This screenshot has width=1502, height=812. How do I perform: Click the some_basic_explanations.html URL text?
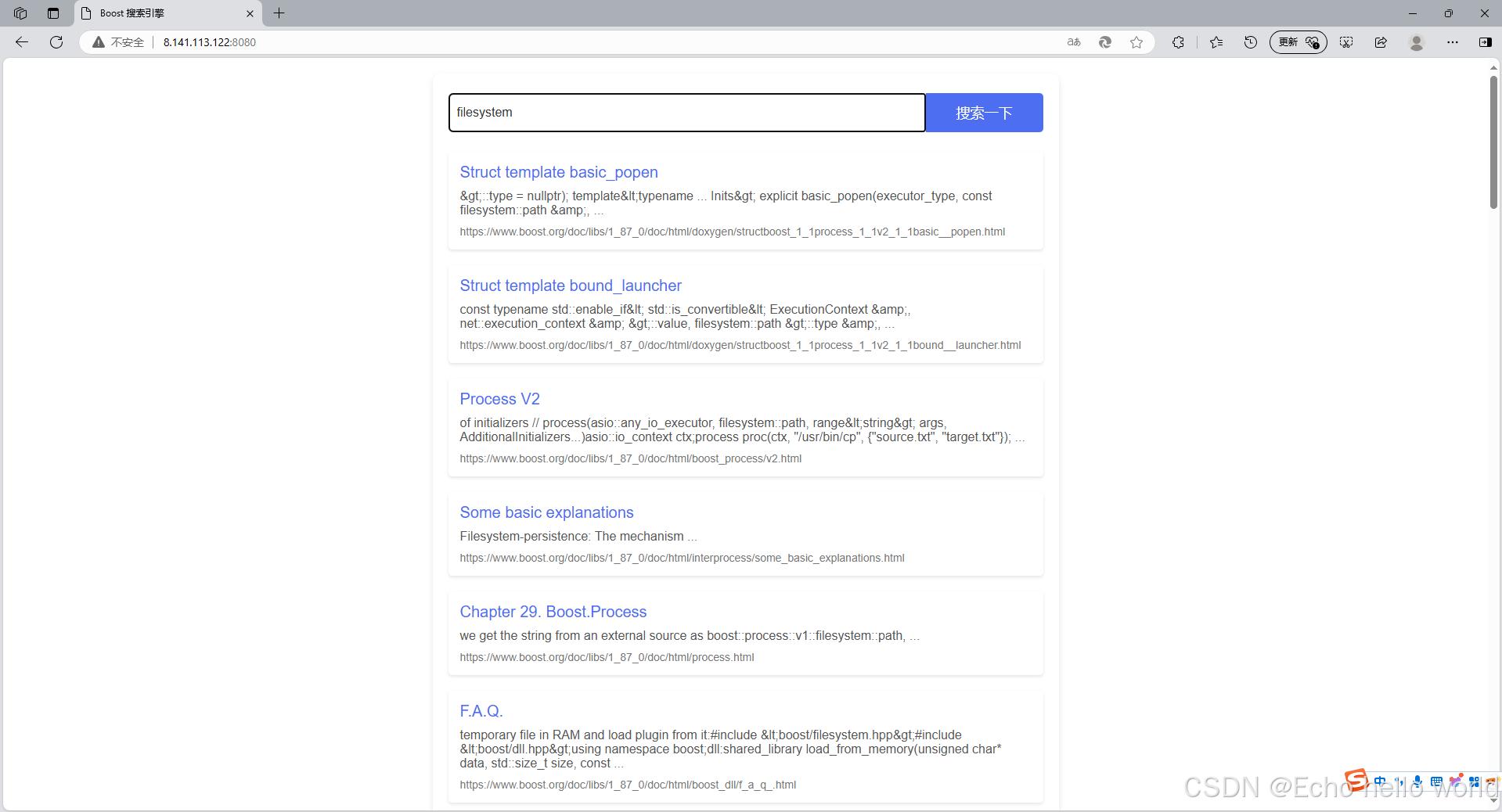[x=683, y=558]
